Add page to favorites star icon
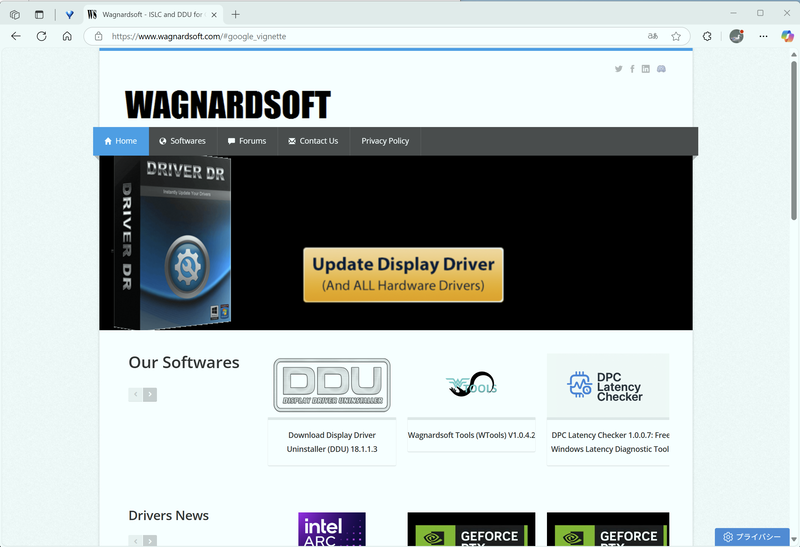800x547 pixels. tap(676, 36)
